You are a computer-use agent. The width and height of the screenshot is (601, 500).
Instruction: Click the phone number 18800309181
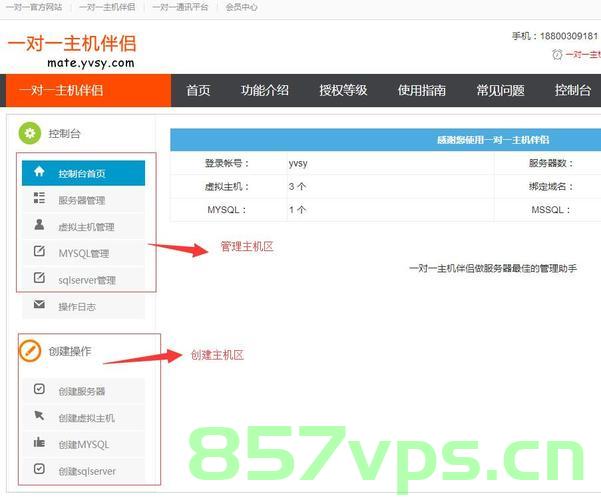569,36
